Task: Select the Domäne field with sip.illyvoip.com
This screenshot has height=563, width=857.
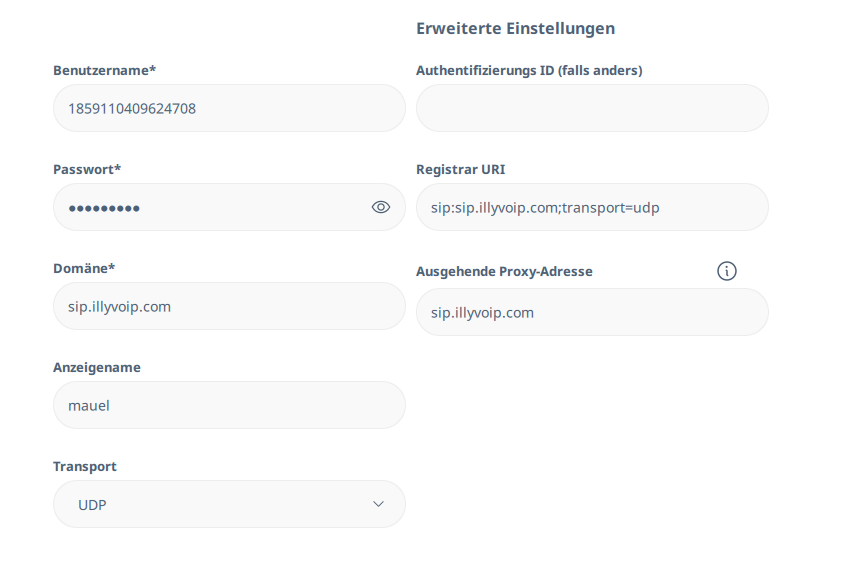Action: click(x=229, y=306)
